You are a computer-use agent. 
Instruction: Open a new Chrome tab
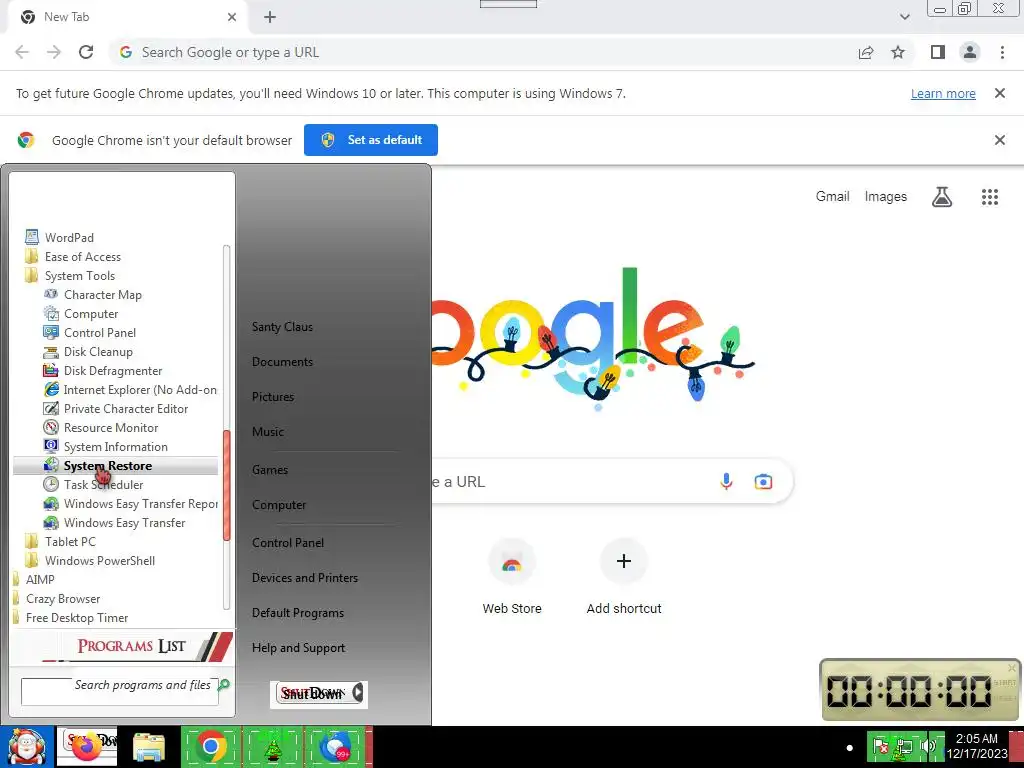[x=270, y=17]
